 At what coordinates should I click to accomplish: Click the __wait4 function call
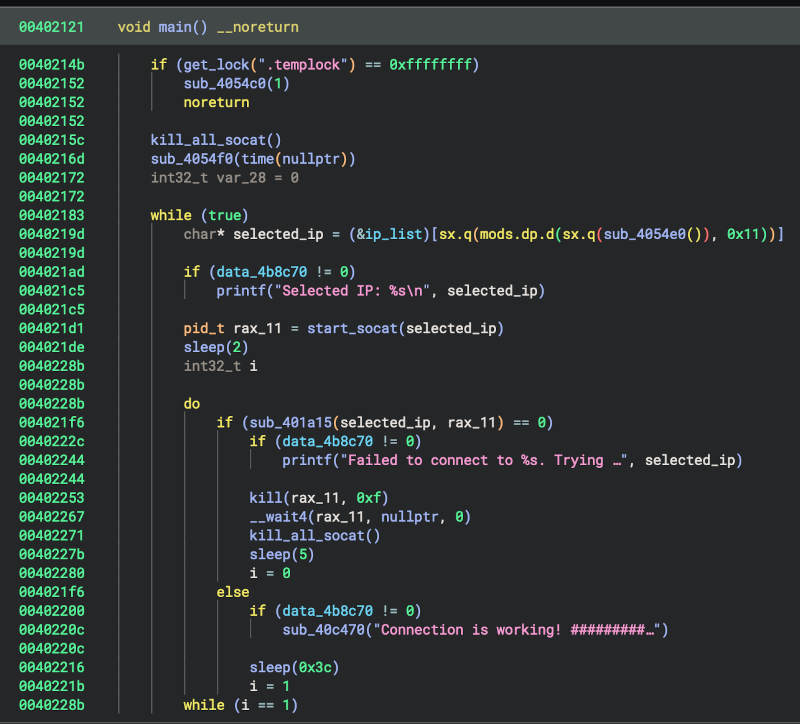[281, 517]
